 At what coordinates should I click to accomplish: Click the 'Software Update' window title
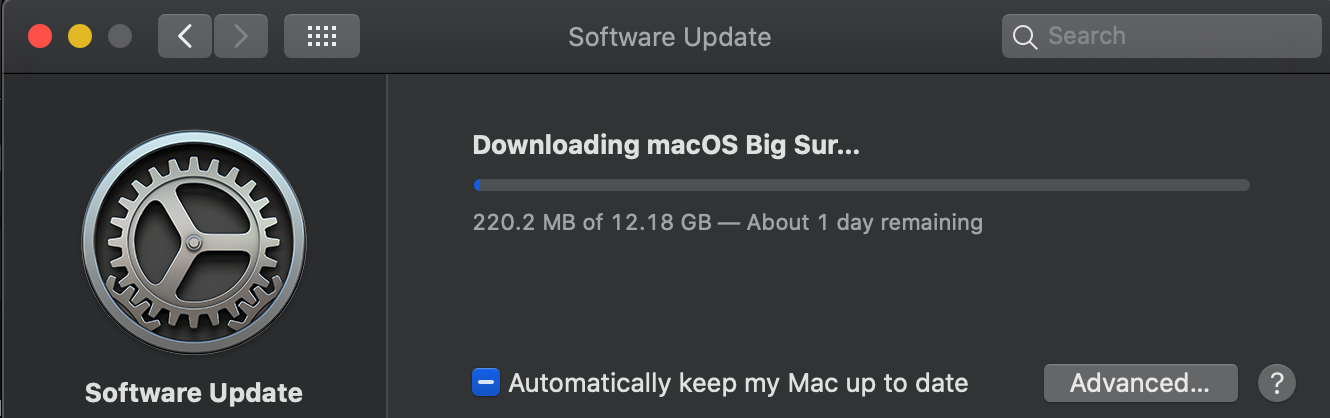[x=669, y=37]
